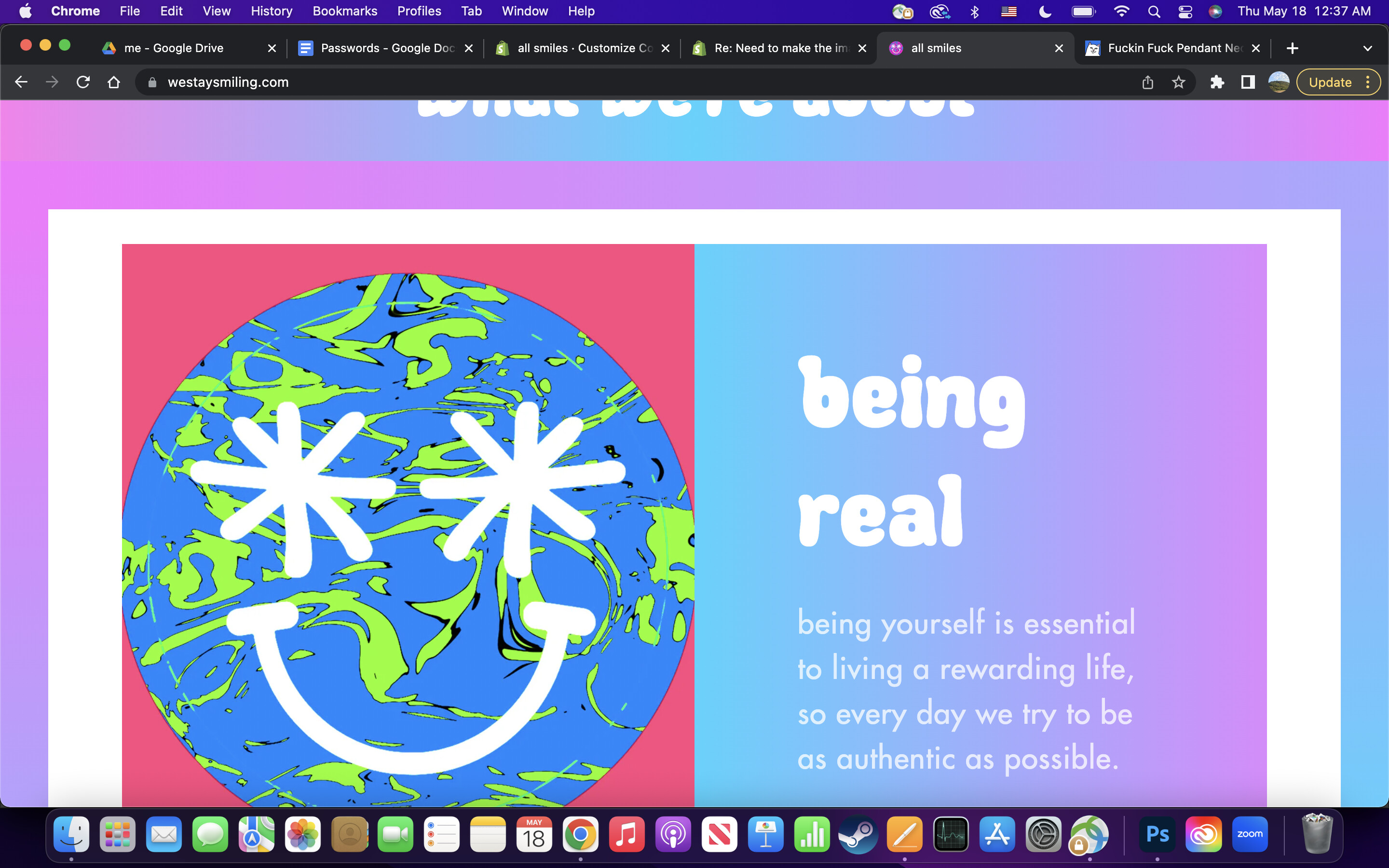Screen dimensions: 1389x868
Task: Open a new tab with plus
Action: click(x=1292, y=48)
